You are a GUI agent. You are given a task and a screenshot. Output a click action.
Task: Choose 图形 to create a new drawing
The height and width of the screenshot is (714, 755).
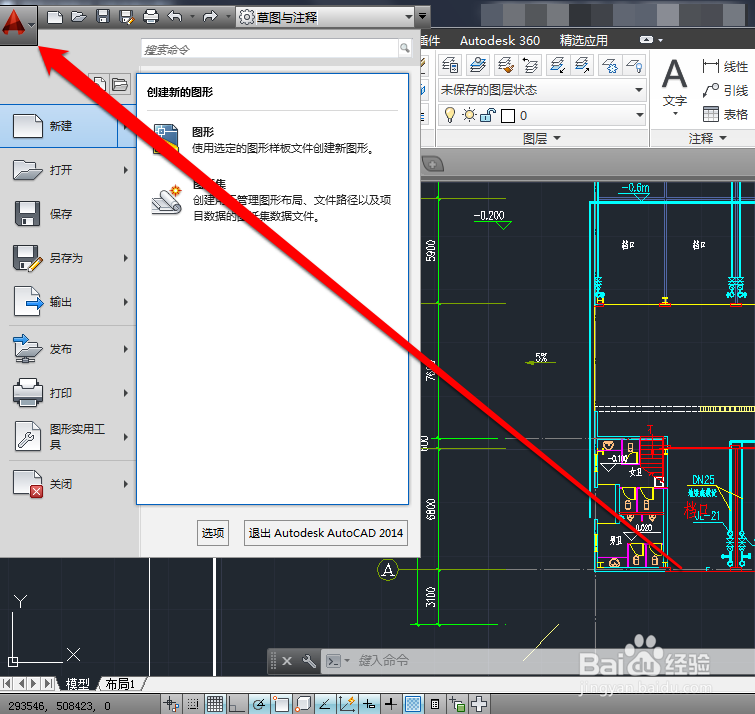pos(274,139)
